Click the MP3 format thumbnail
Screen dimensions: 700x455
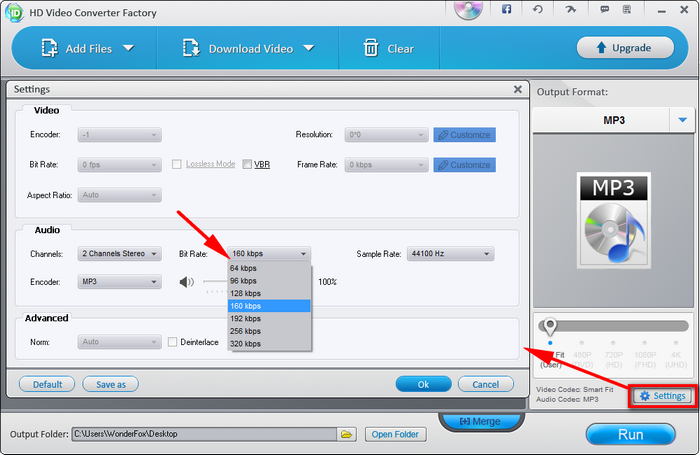tap(613, 221)
